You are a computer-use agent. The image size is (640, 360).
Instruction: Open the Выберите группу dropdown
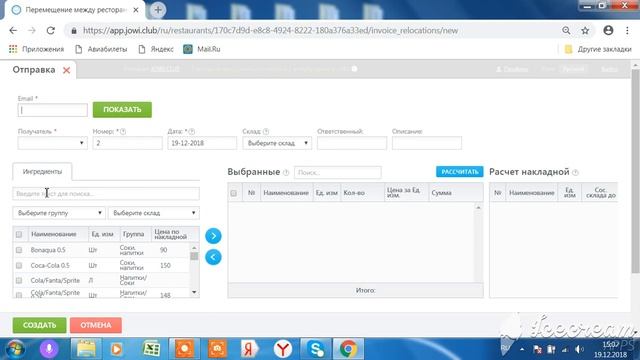59,213
